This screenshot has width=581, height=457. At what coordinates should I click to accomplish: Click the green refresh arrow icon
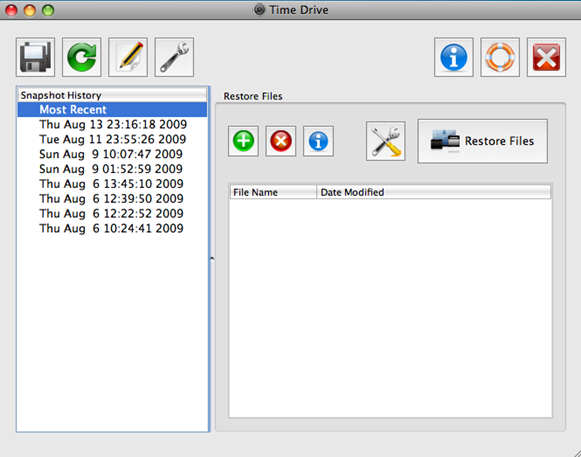pyautogui.click(x=82, y=57)
